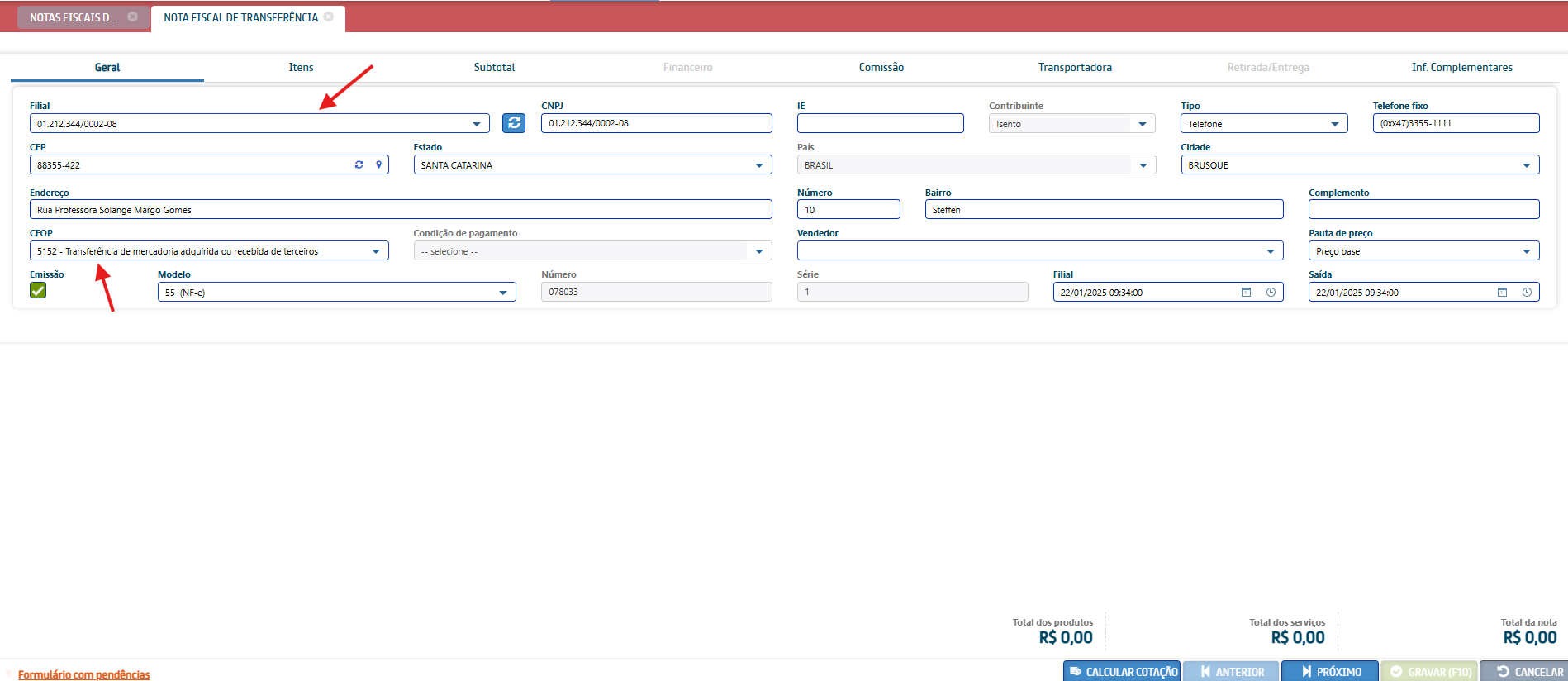Open the Filial date calendar picker
The height and width of the screenshot is (681, 1568).
(1246, 293)
